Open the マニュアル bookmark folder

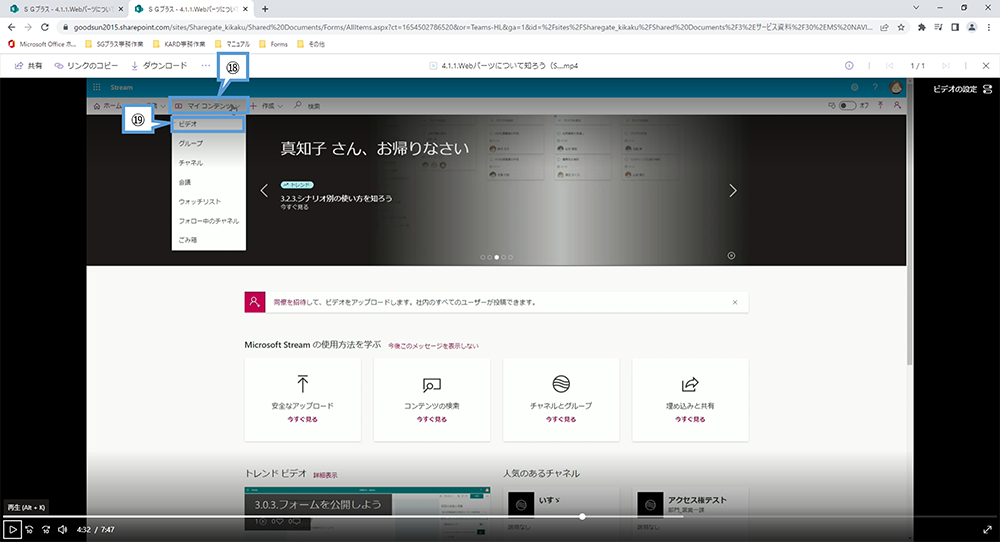click(x=232, y=44)
